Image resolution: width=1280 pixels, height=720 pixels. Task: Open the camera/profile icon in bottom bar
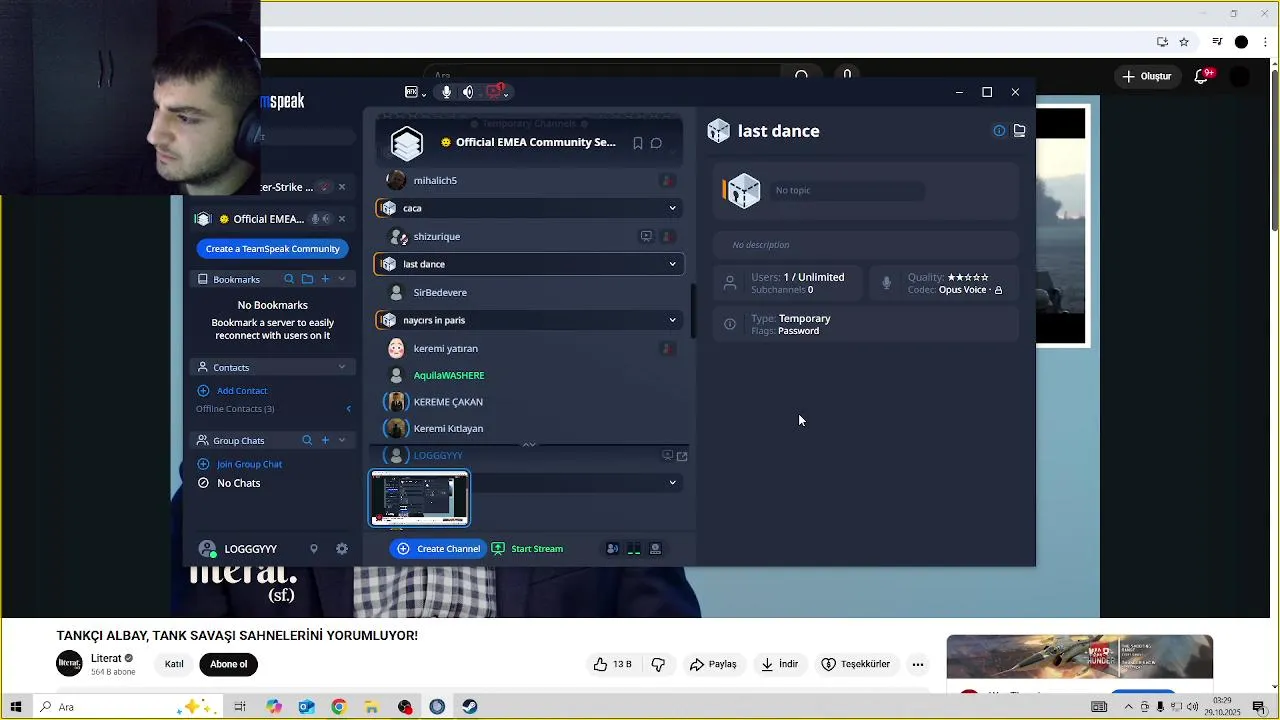click(656, 548)
